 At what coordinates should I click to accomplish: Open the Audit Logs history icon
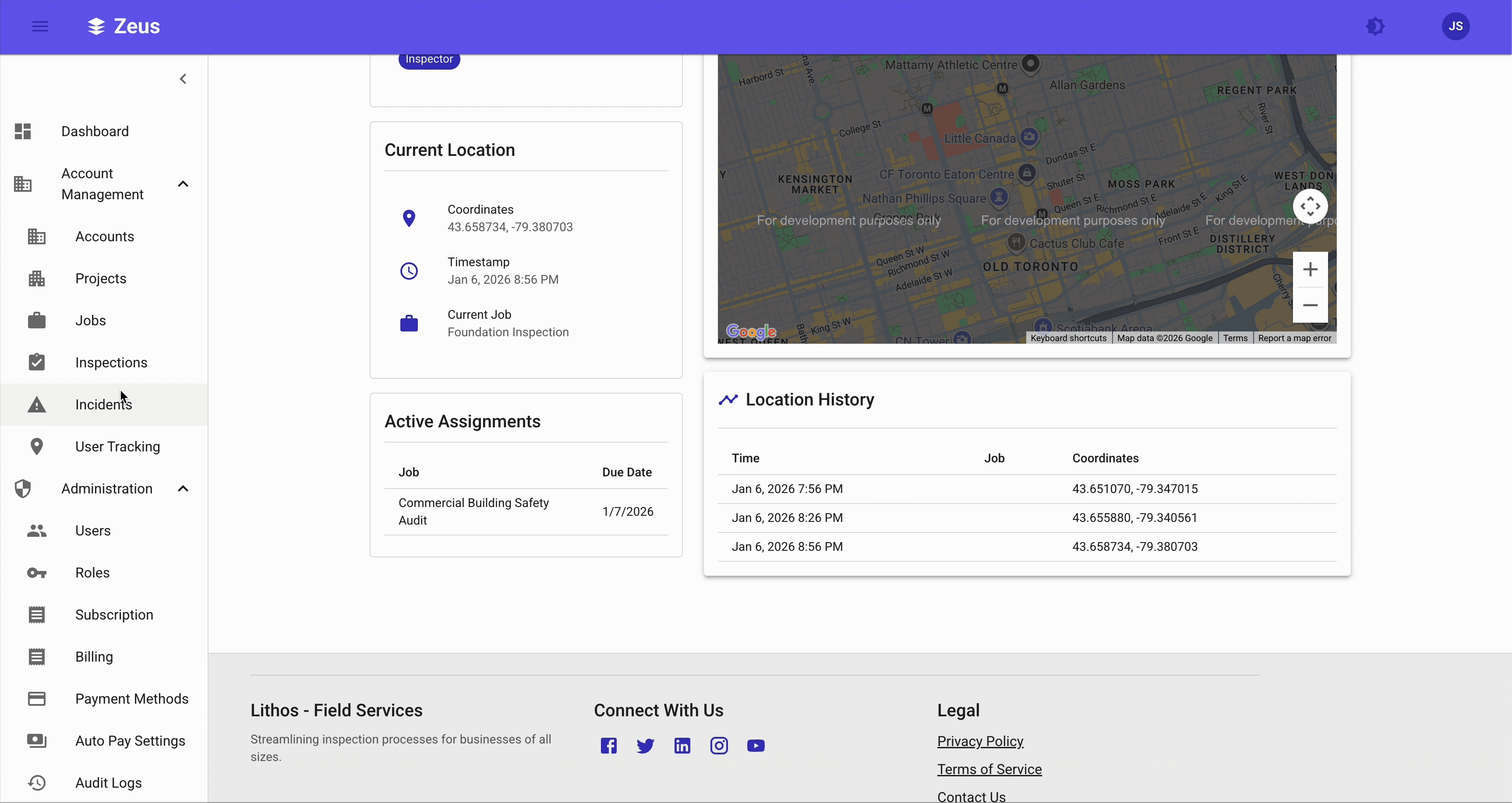(37, 782)
